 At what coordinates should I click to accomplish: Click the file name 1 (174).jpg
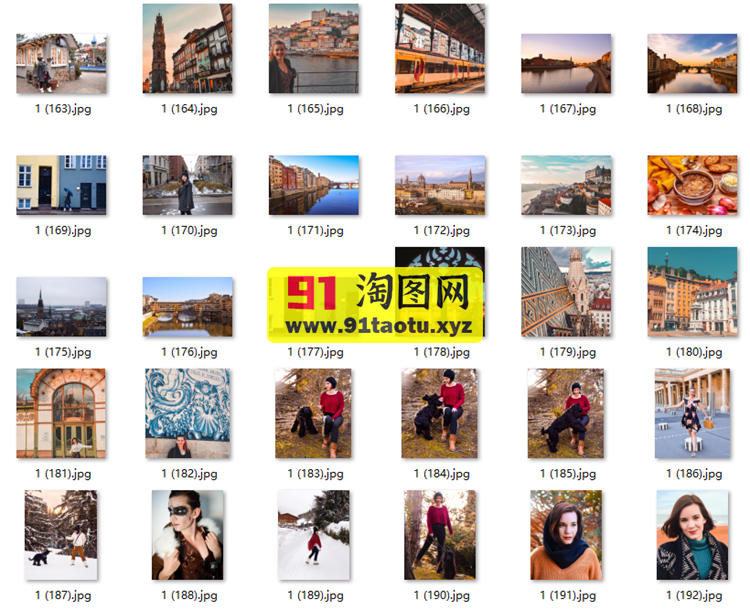pos(695,231)
